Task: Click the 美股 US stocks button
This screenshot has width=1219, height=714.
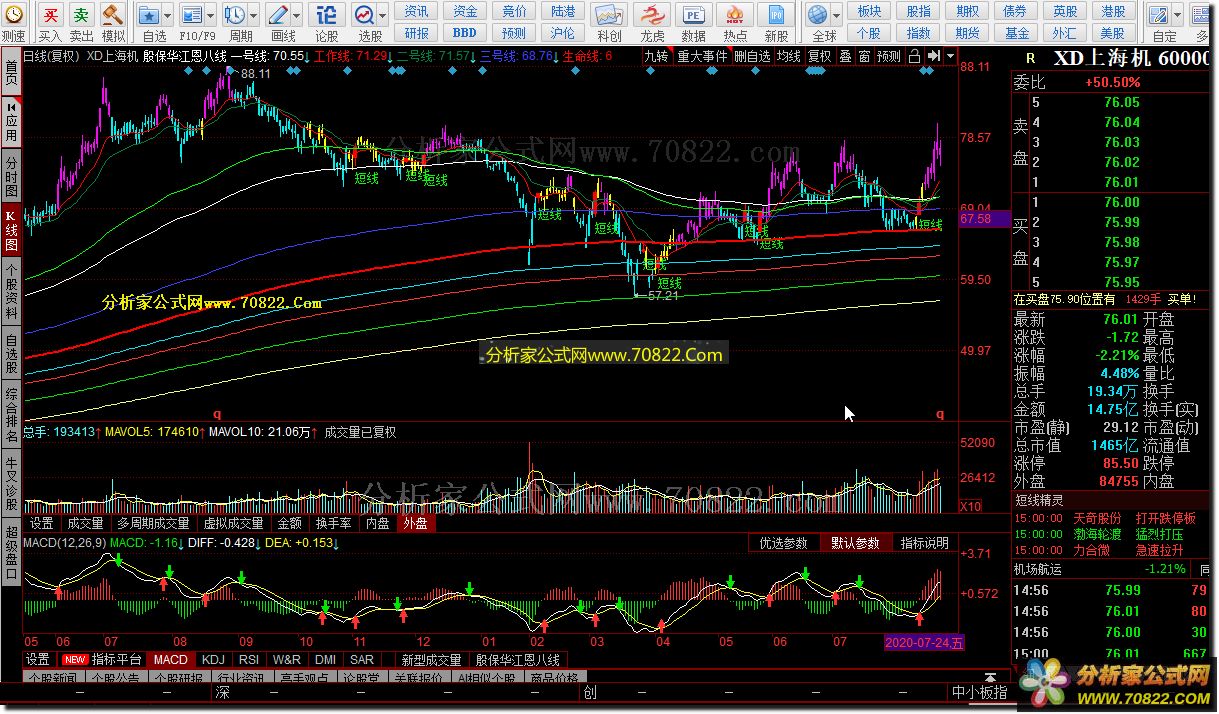Action: click(x=1115, y=33)
